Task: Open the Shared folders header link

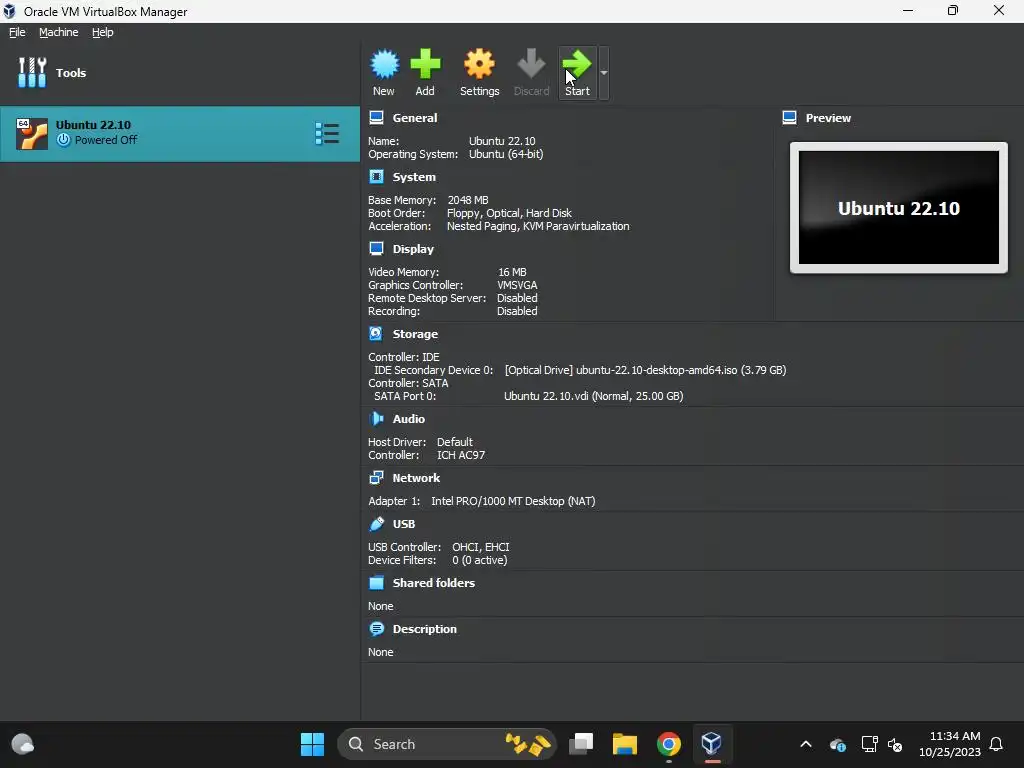Action: pos(434,583)
